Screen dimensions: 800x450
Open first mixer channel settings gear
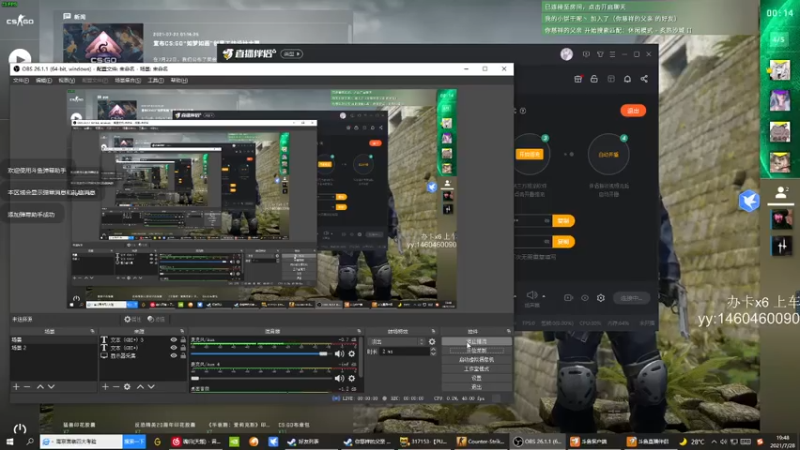tap(352, 354)
